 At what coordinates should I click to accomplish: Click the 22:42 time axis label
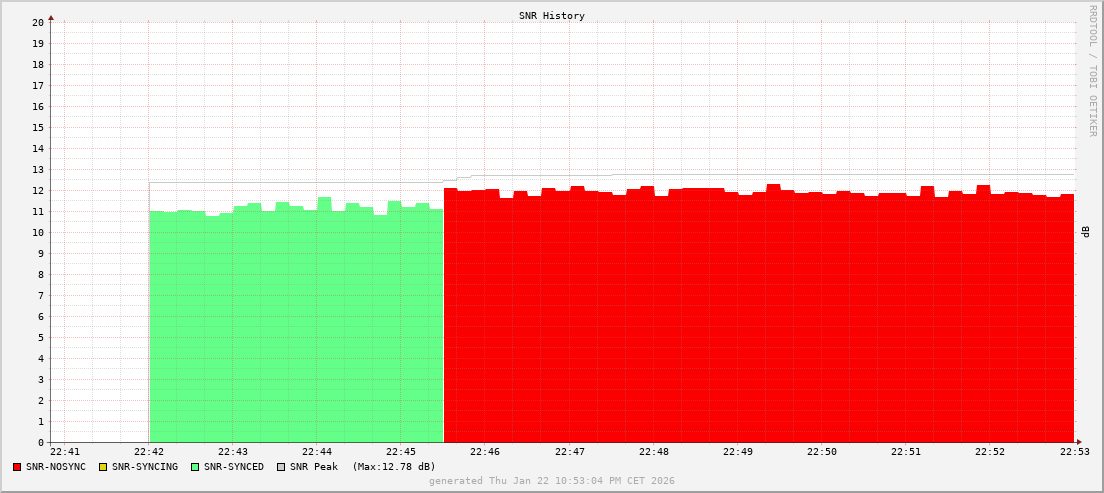point(149,452)
